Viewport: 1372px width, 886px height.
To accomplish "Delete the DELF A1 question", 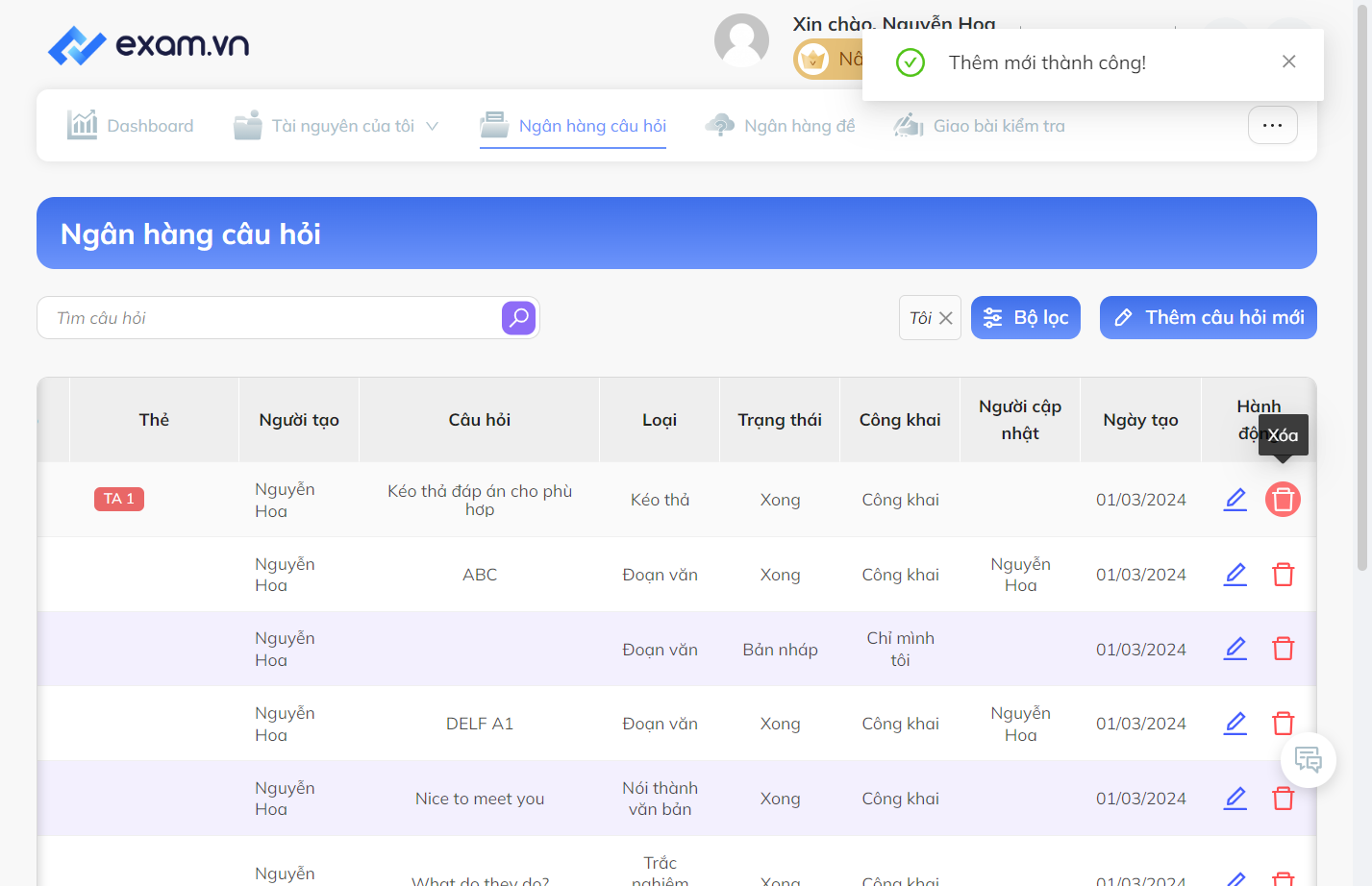I will pyautogui.click(x=1283, y=724).
